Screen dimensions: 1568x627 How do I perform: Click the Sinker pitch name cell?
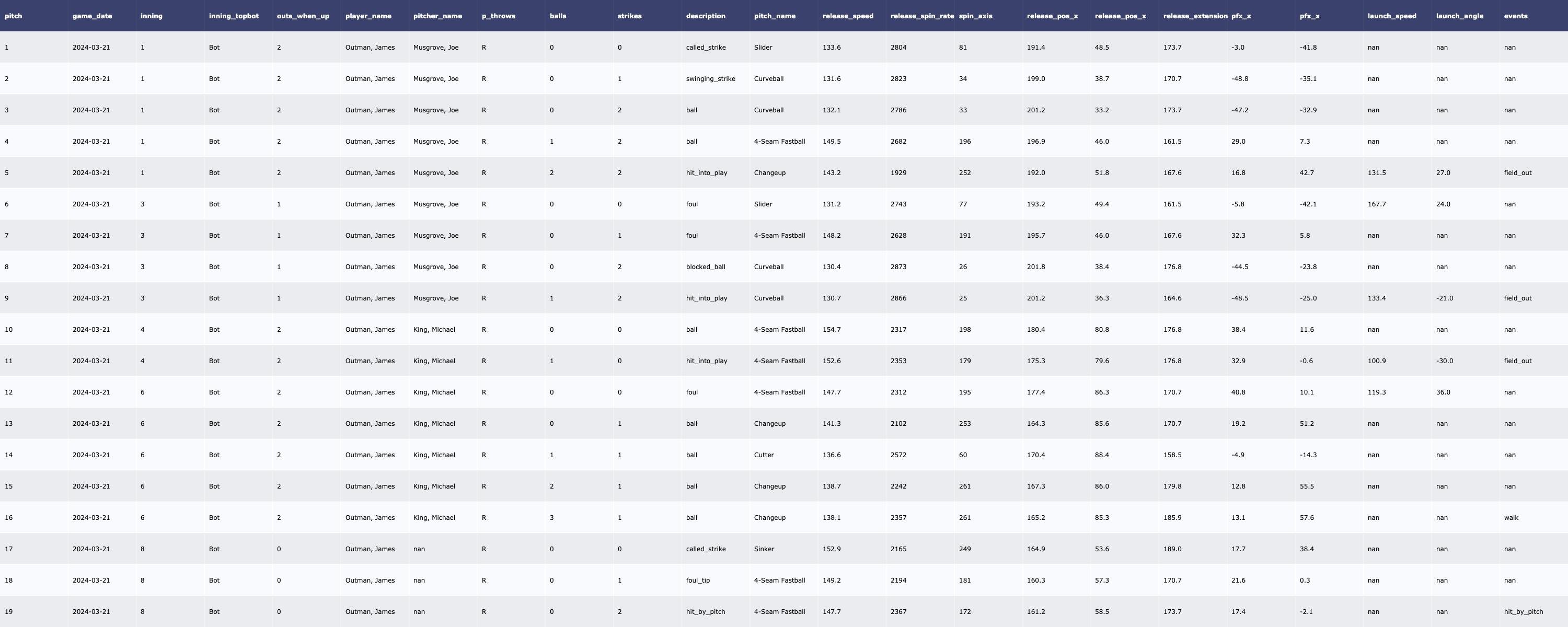click(x=764, y=549)
